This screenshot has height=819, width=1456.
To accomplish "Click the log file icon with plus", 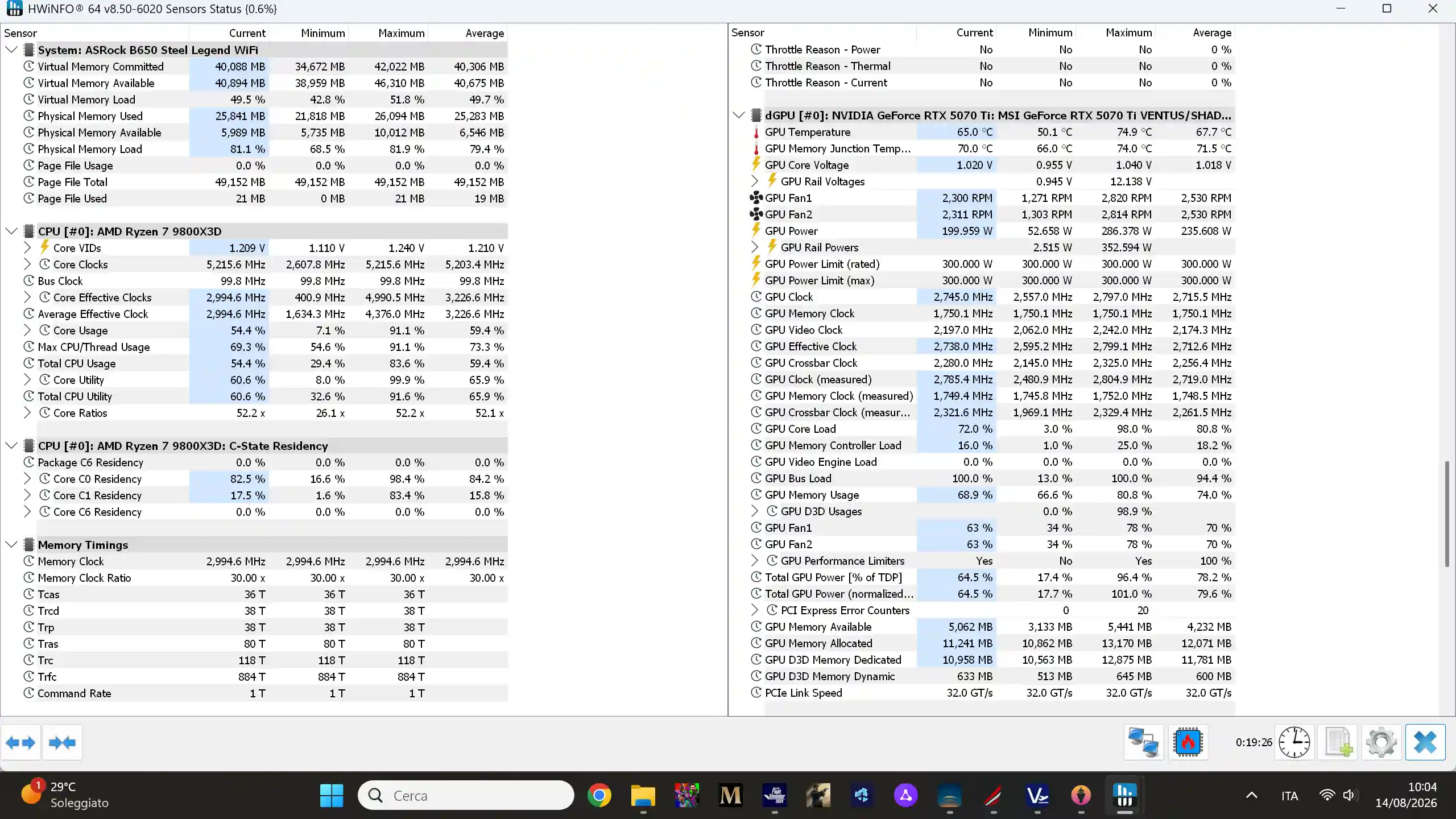I will (x=1338, y=742).
